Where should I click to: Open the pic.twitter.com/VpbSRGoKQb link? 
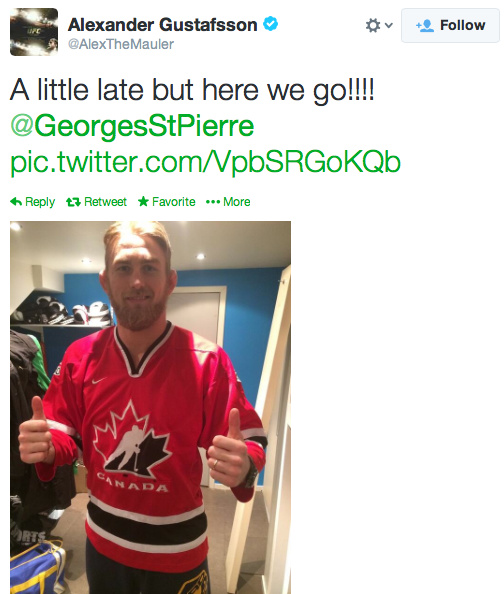(205, 162)
